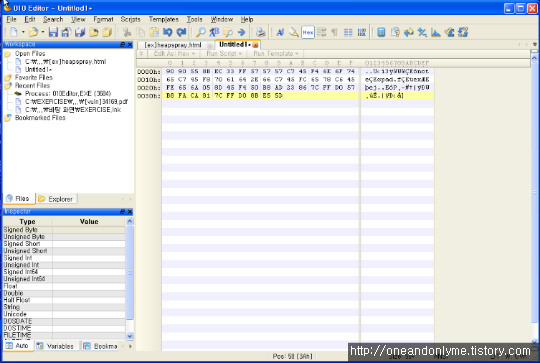Click the Convert yellow arrows icon

[x=408, y=32]
